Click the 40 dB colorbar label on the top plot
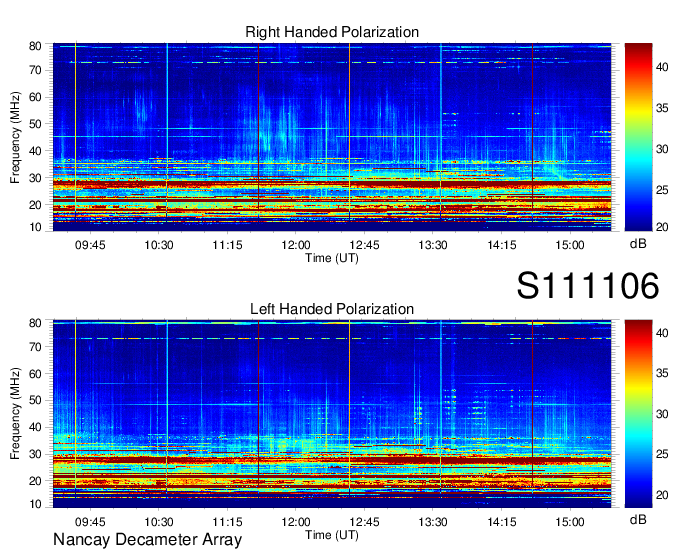Screen dimensions: 680x552 point(662,67)
